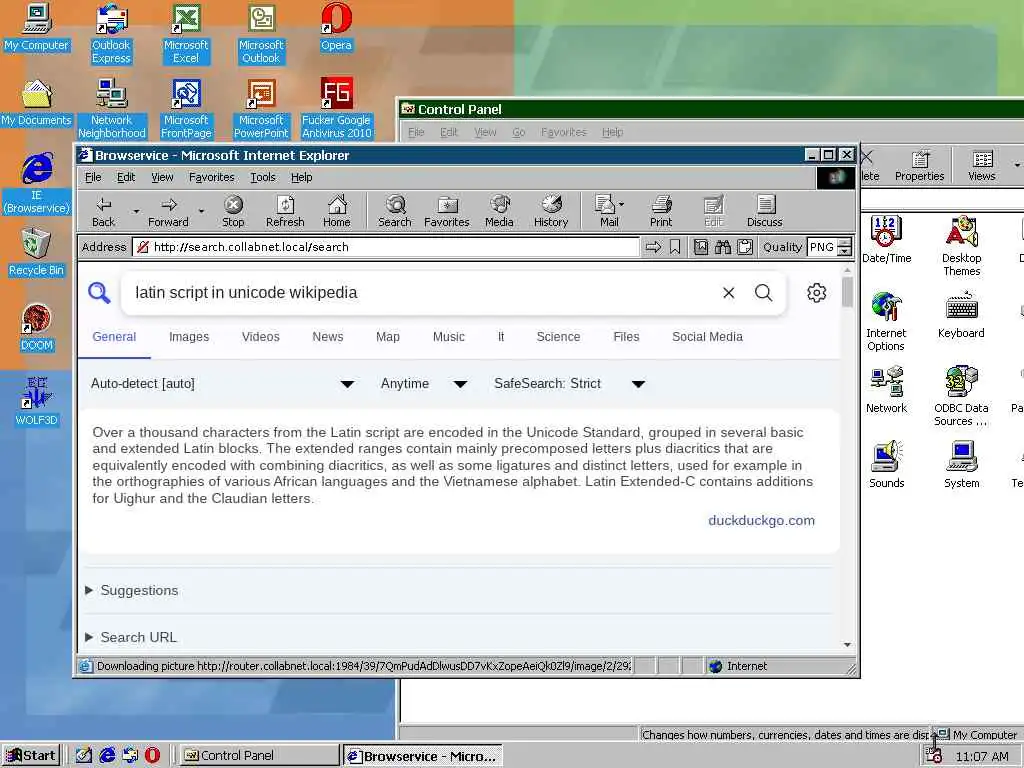The width and height of the screenshot is (1024, 768).
Task: Select the Recycle Bin icon
Action: (37, 253)
